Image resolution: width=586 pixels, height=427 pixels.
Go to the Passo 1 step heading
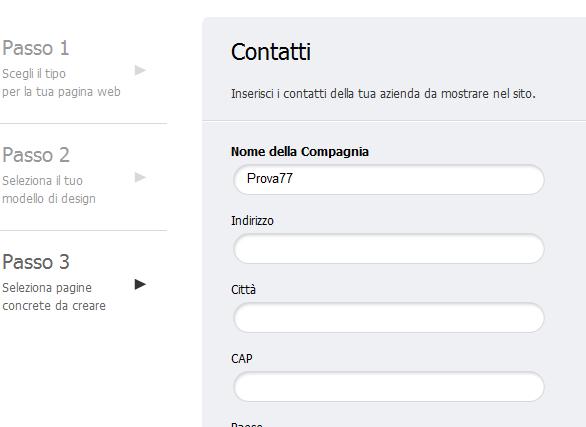(36, 48)
